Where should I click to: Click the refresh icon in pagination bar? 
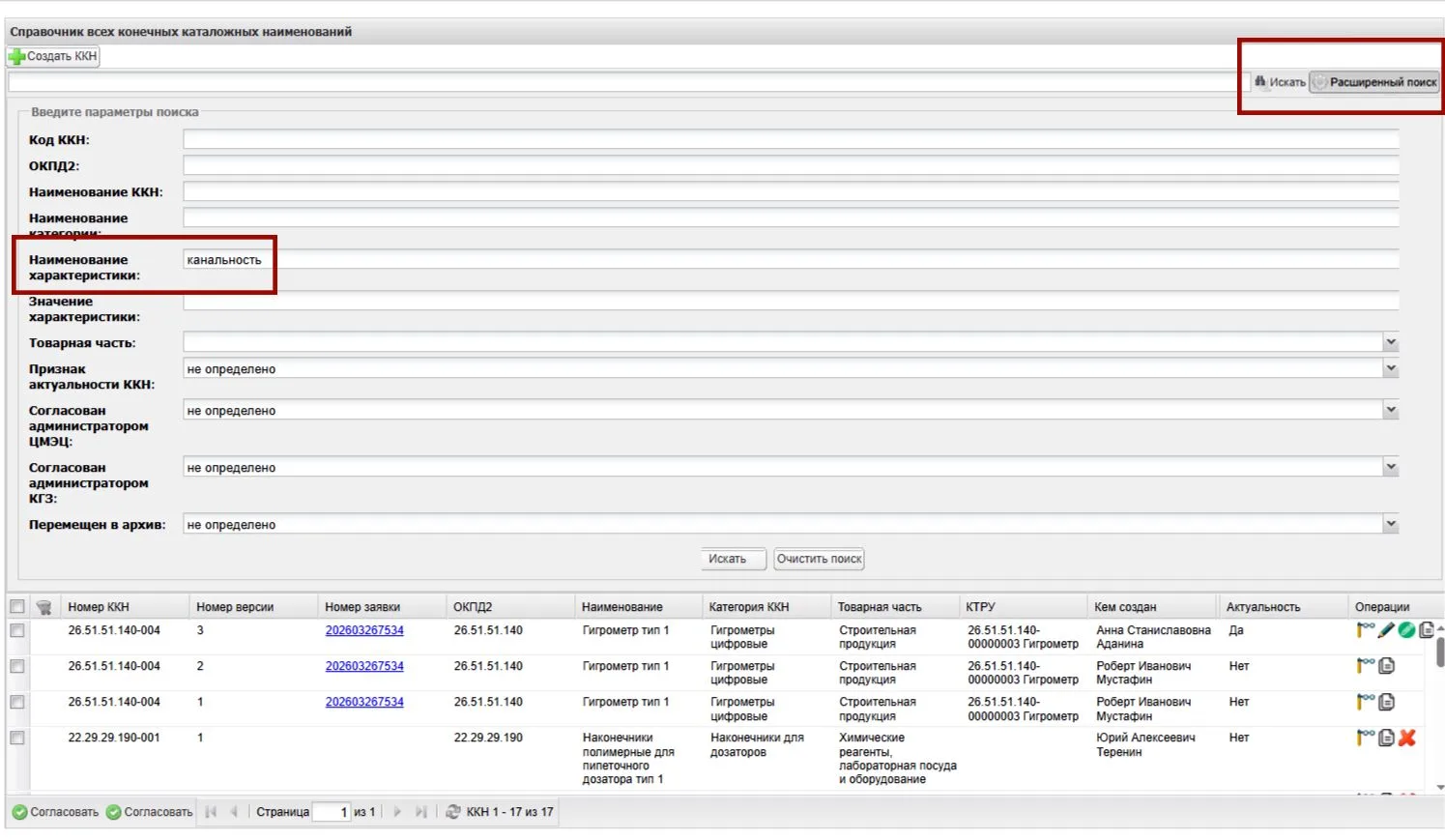[x=452, y=812]
